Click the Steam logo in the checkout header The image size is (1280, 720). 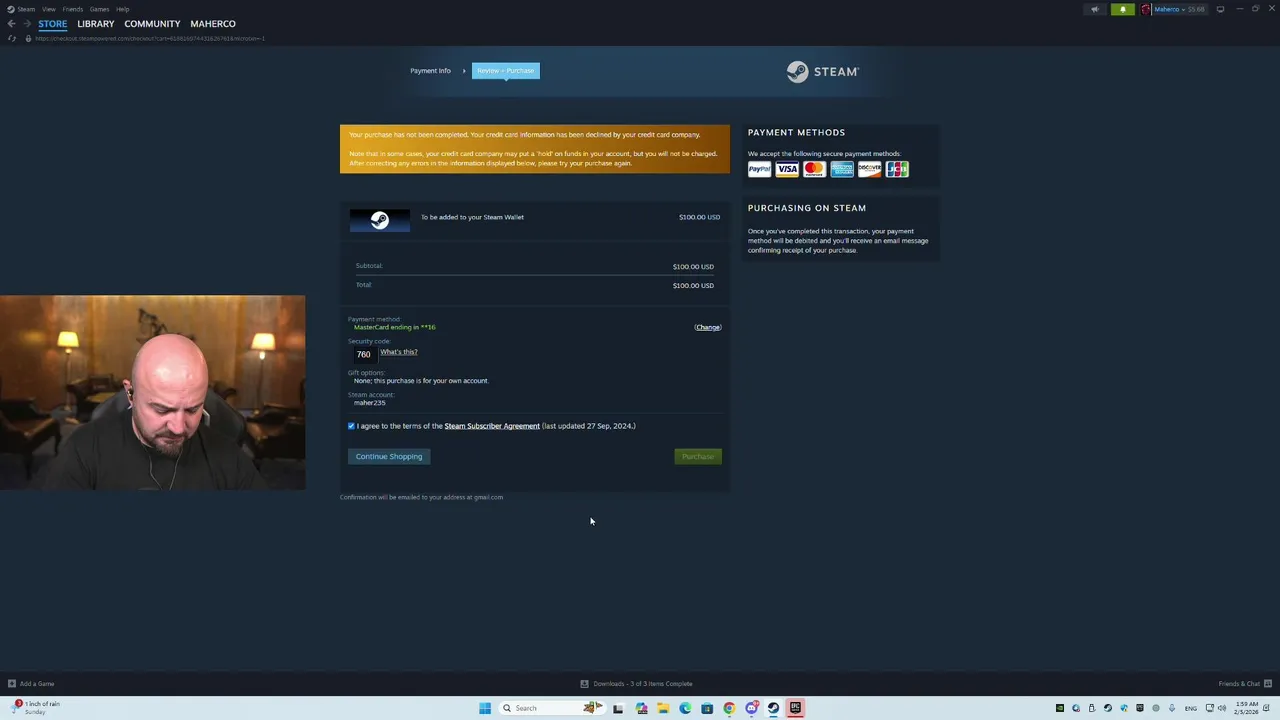coord(822,71)
